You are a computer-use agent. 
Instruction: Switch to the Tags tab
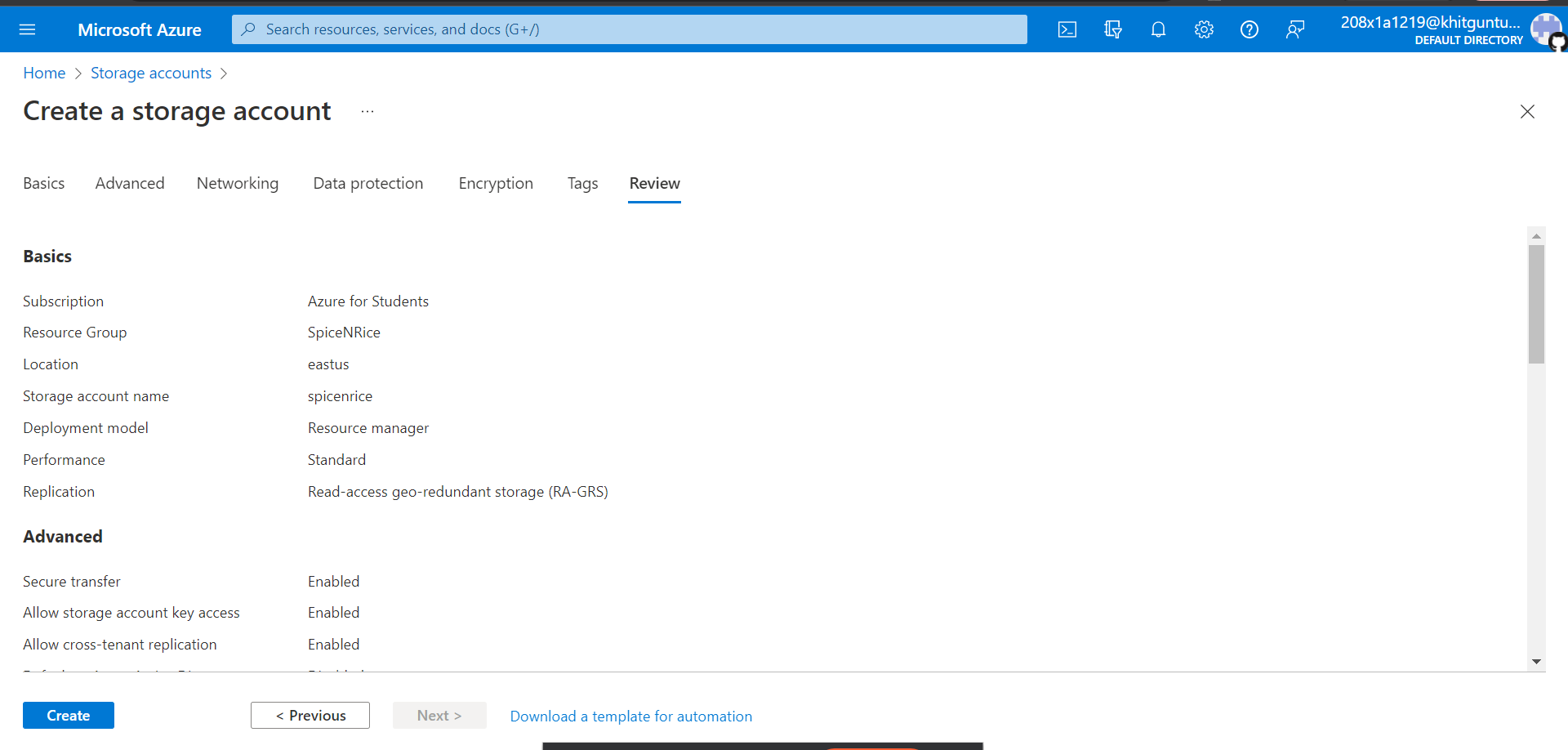tap(582, 183)
